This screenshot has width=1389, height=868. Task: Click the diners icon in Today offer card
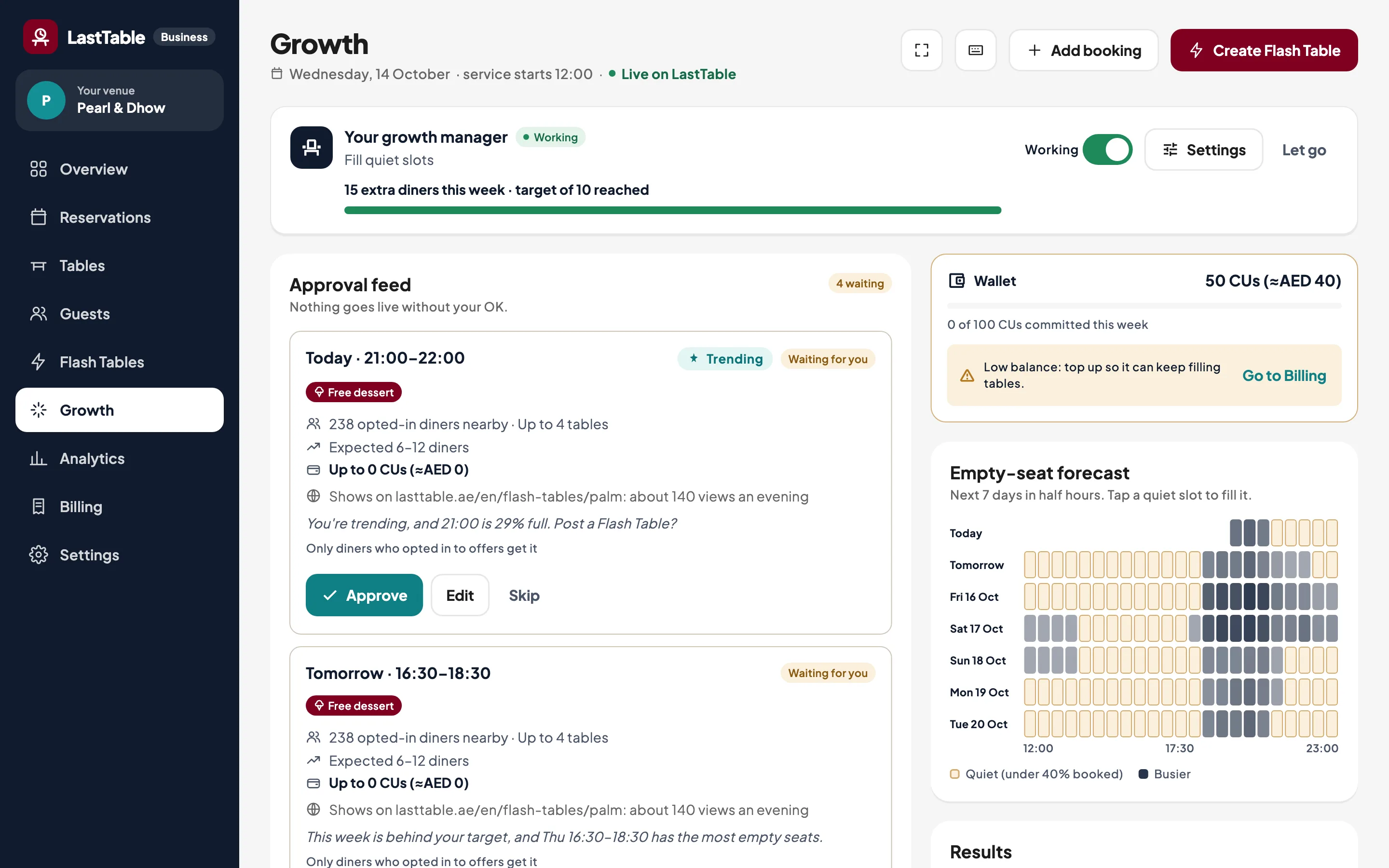pyautogui.click(x=313, y=424)
